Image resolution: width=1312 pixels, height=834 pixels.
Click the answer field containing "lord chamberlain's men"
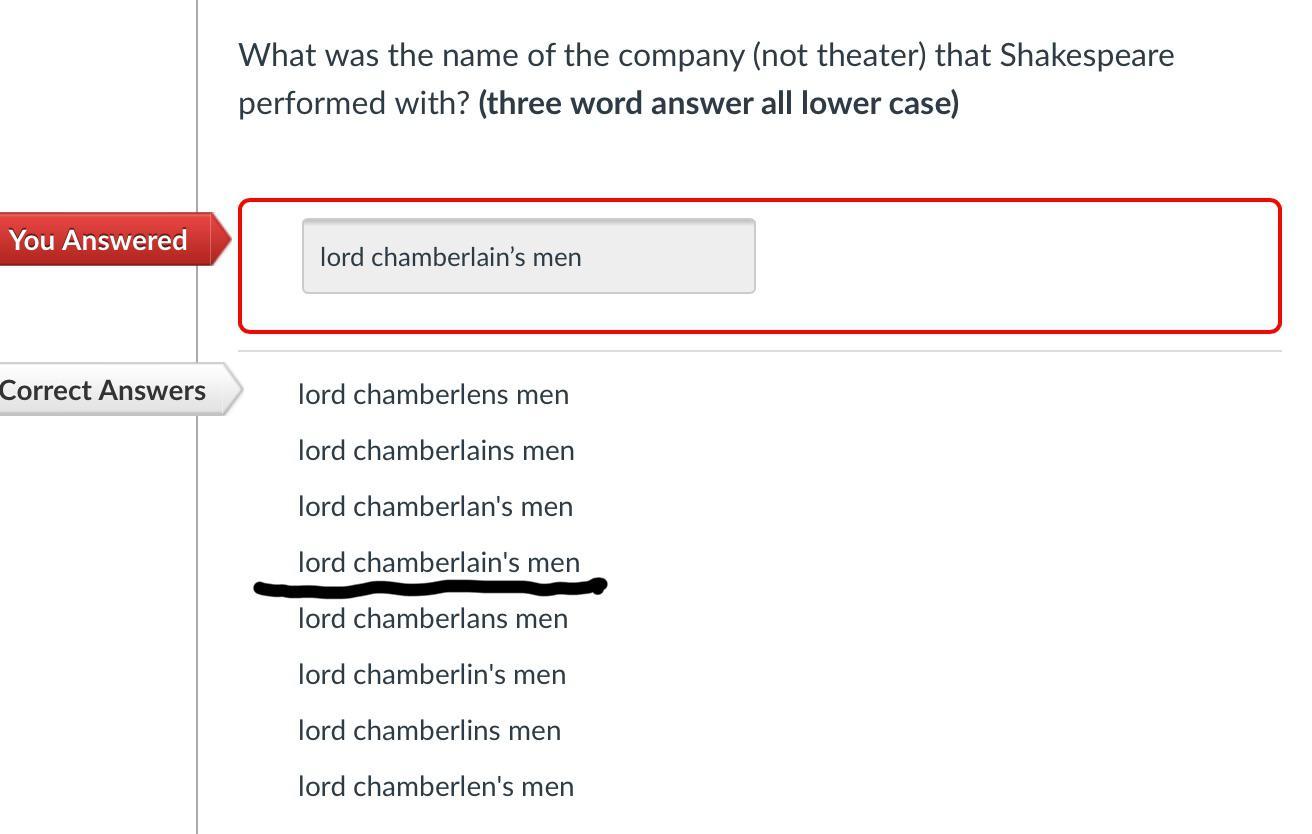coord(528,257)
